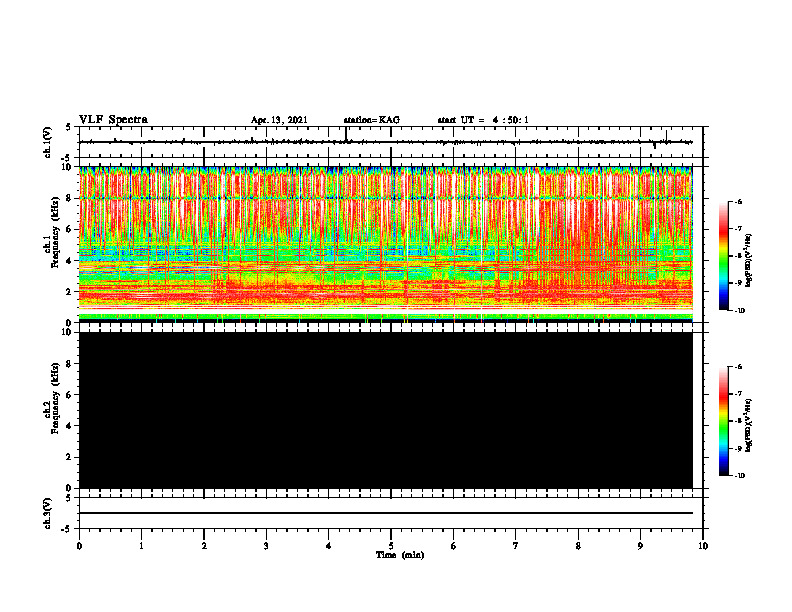This screenshot has width=792, height=612.
Task: Click the time axis tick label "3"
Action: [266, 546]
